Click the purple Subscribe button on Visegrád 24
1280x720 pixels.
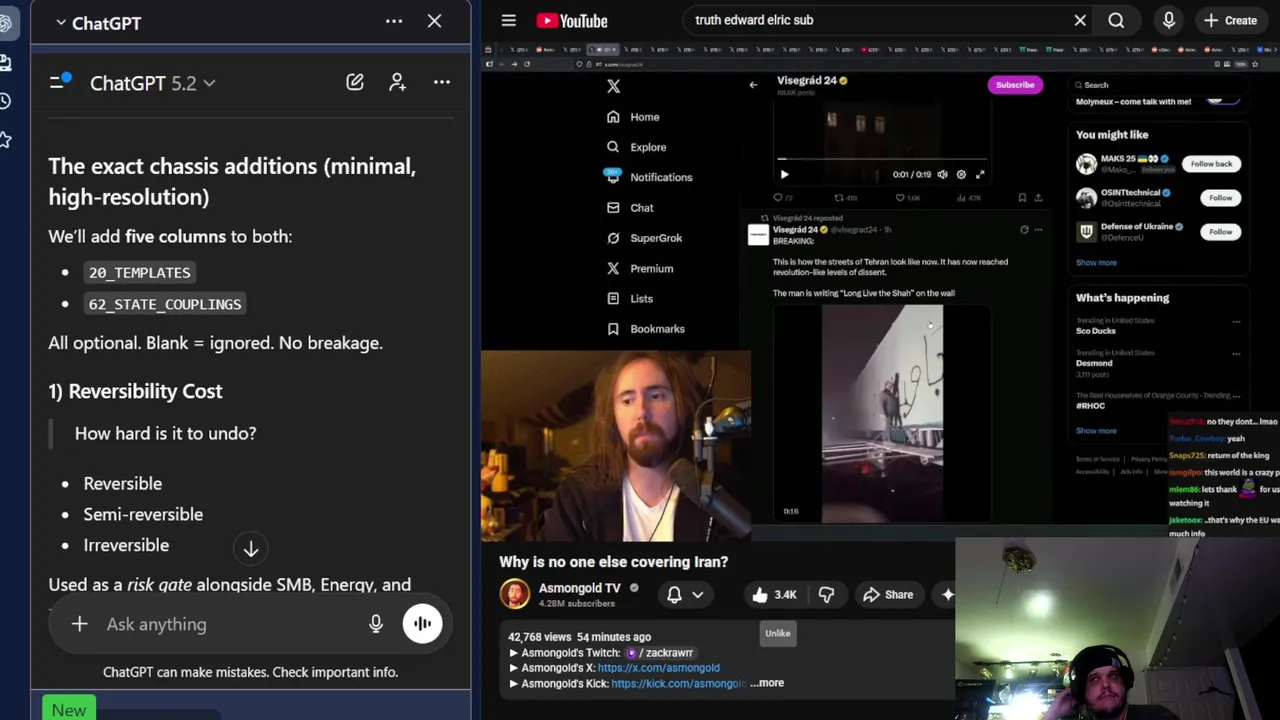pyautogui.click(x=1014, y=85)
